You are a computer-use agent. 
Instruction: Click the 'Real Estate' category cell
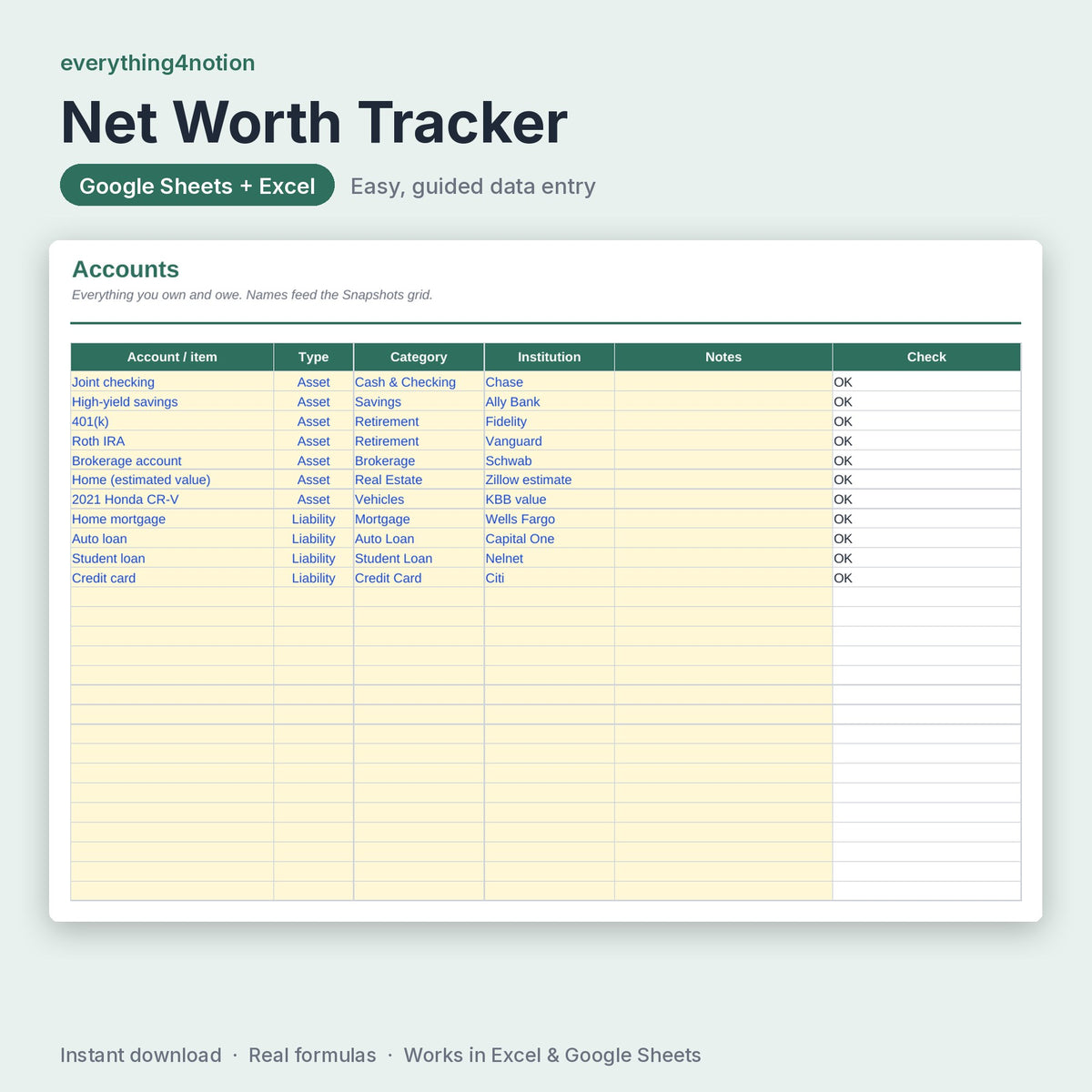[419, 480]
